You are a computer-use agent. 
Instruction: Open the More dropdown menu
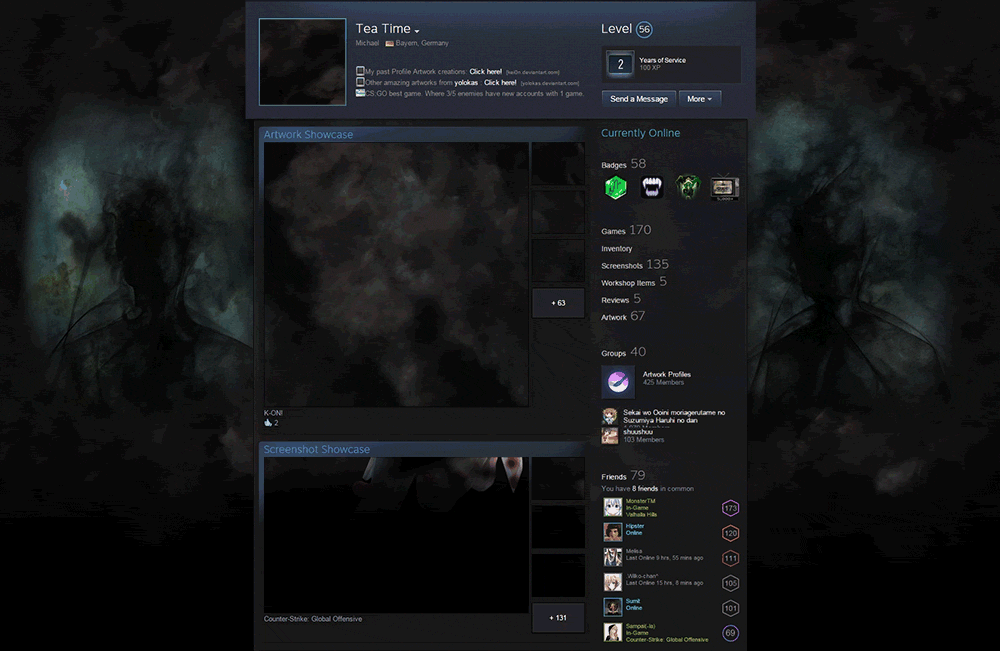pyautogui.click(x=700, y=99)
